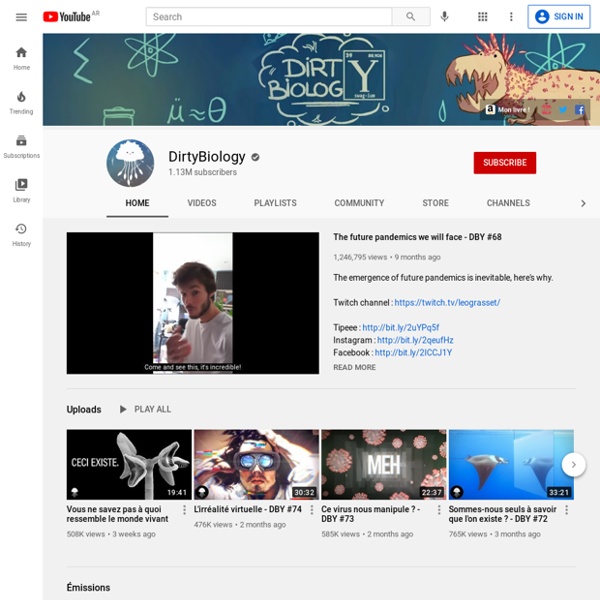Expand description with READ MORE
The width and height of the screenshot is (600, 600).
tap(354, 367)
